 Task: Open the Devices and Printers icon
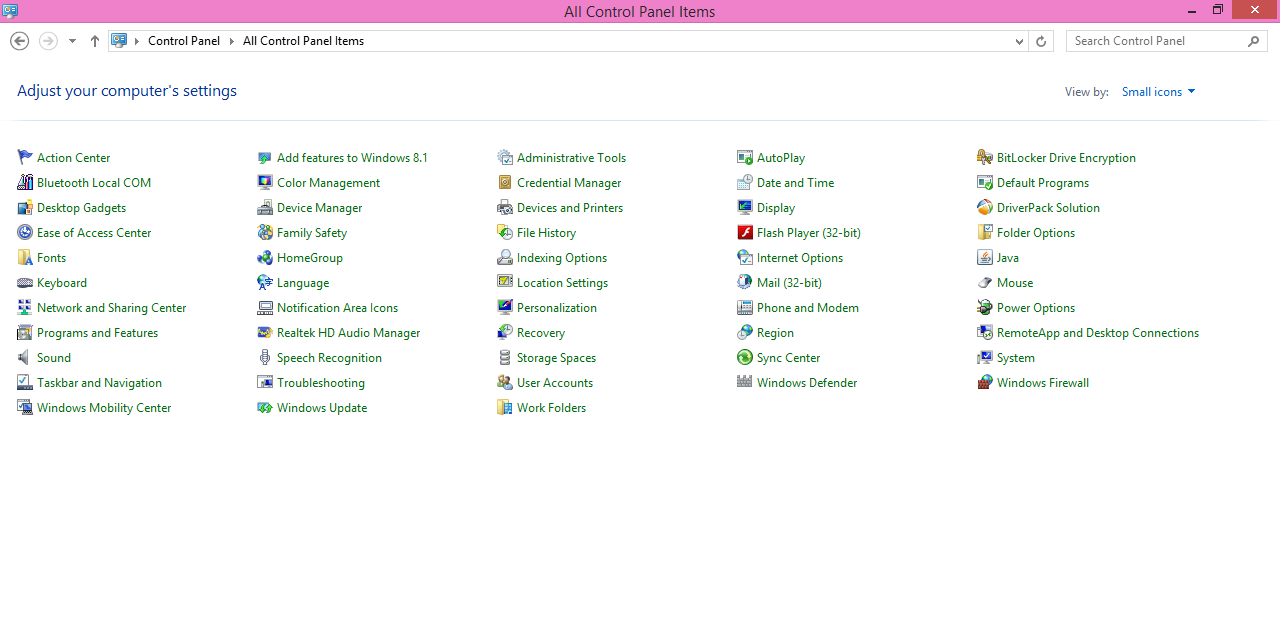[505, 207]
